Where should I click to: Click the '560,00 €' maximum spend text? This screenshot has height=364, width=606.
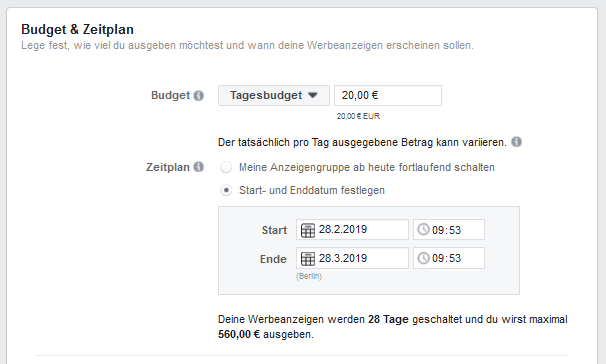click(x=239, y=334)
